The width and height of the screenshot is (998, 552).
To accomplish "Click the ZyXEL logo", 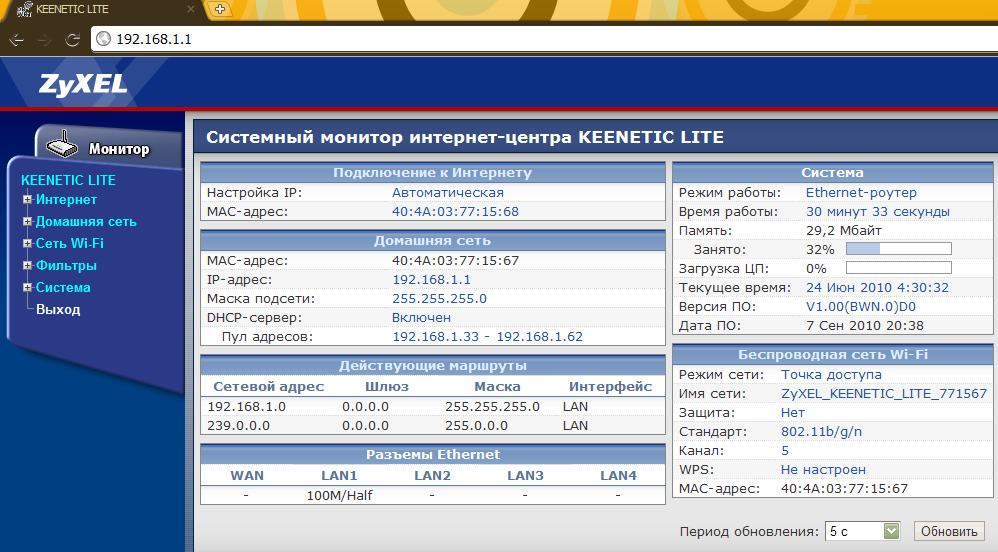I will point(83,84).
